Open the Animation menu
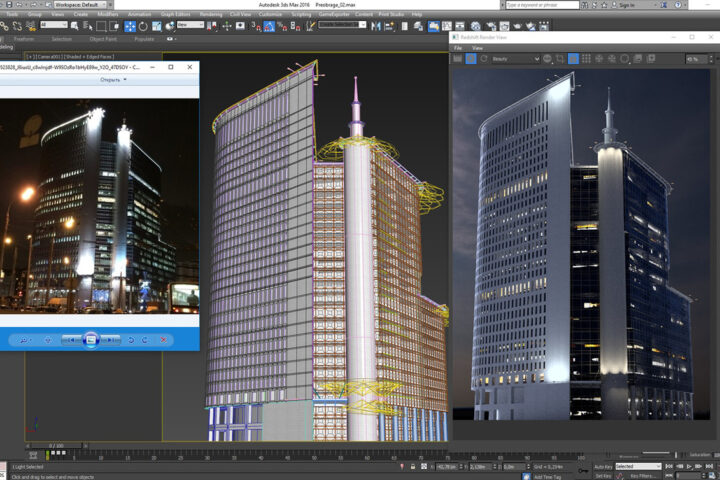Screen dimensions: 720x480 tap(139, 15)
